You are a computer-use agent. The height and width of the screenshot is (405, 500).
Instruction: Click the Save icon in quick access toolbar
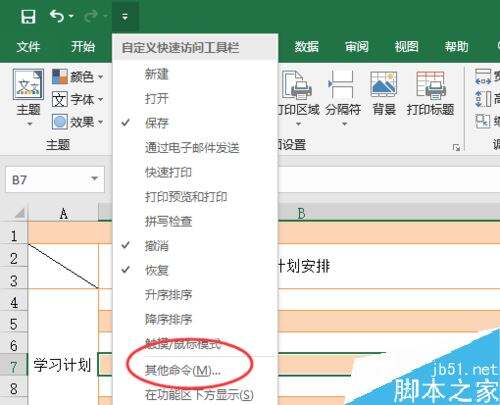pyautogui.click(x=28, y=16)
